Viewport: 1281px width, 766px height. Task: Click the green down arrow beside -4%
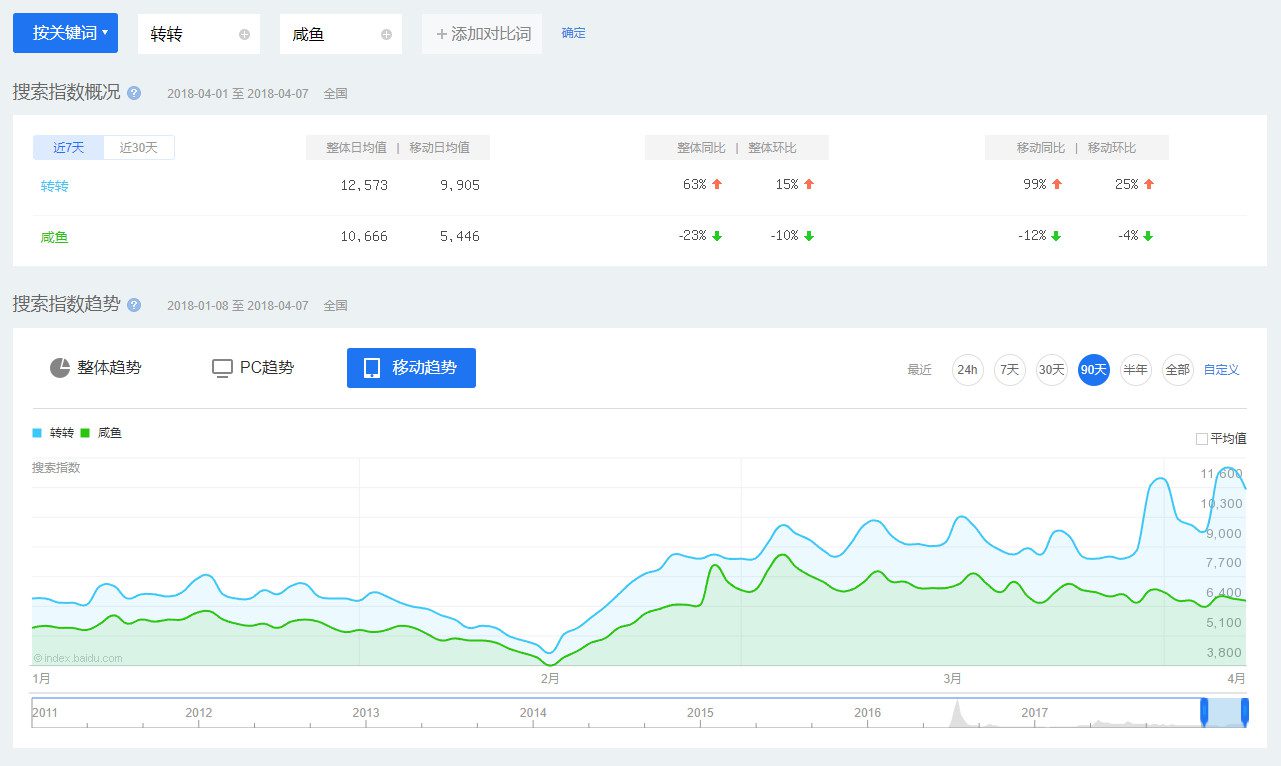click(1148, 236)
